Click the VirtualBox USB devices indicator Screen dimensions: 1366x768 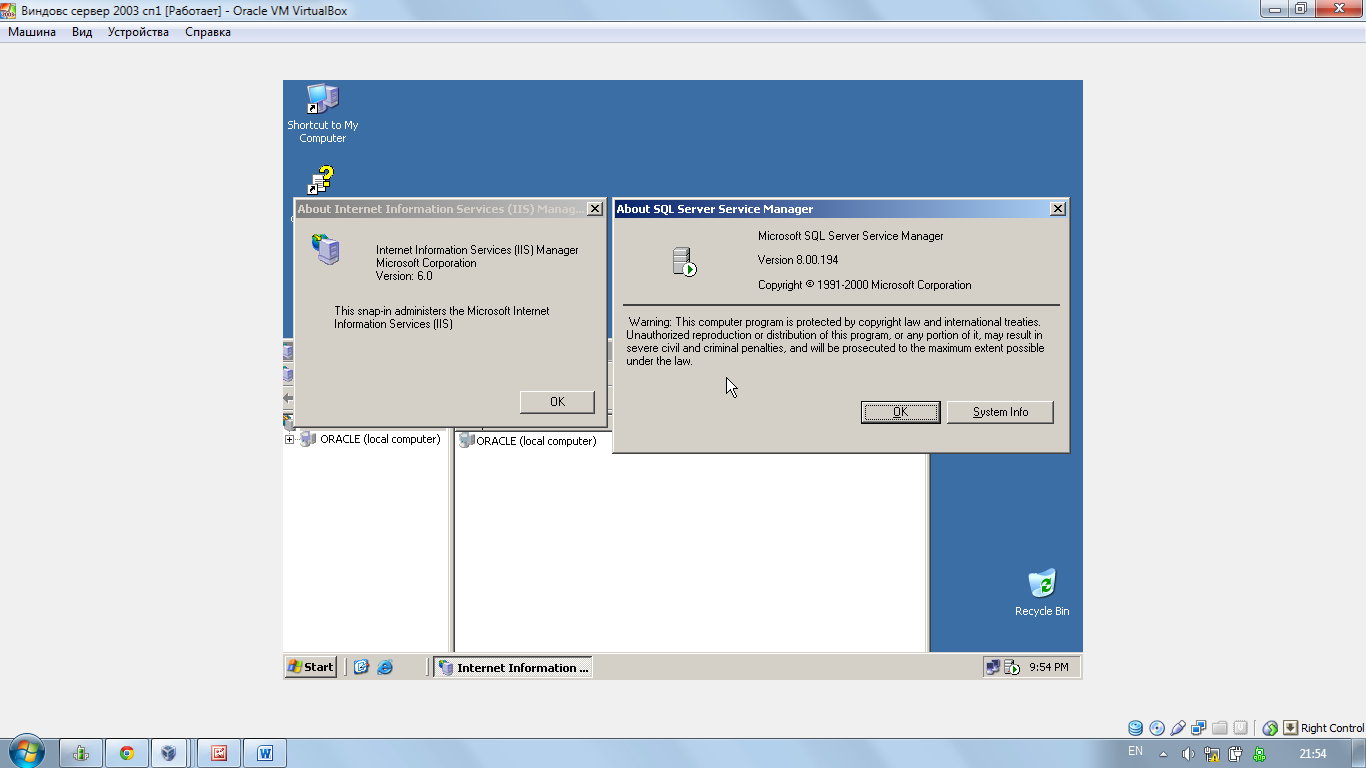1178,728
